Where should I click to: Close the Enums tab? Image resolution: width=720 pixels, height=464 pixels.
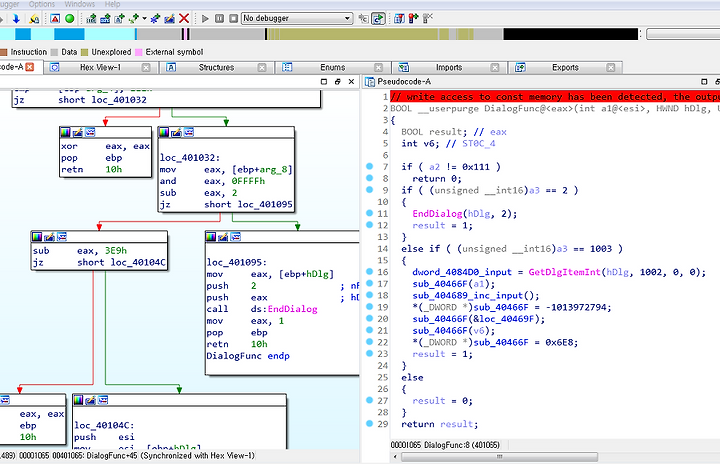(x=378, y=68)
